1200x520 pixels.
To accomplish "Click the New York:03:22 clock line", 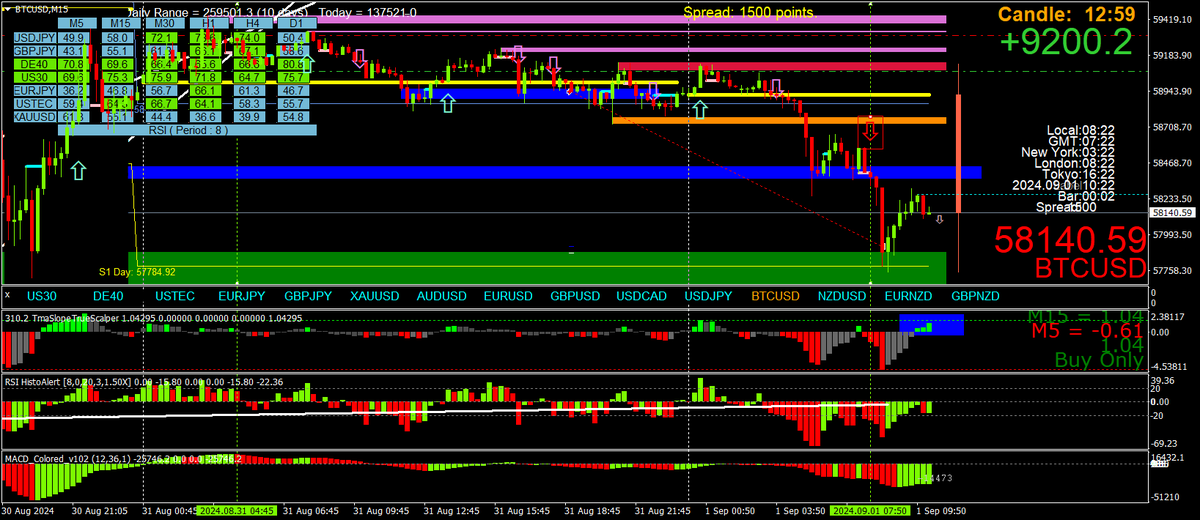I will tap(1068, 152).
